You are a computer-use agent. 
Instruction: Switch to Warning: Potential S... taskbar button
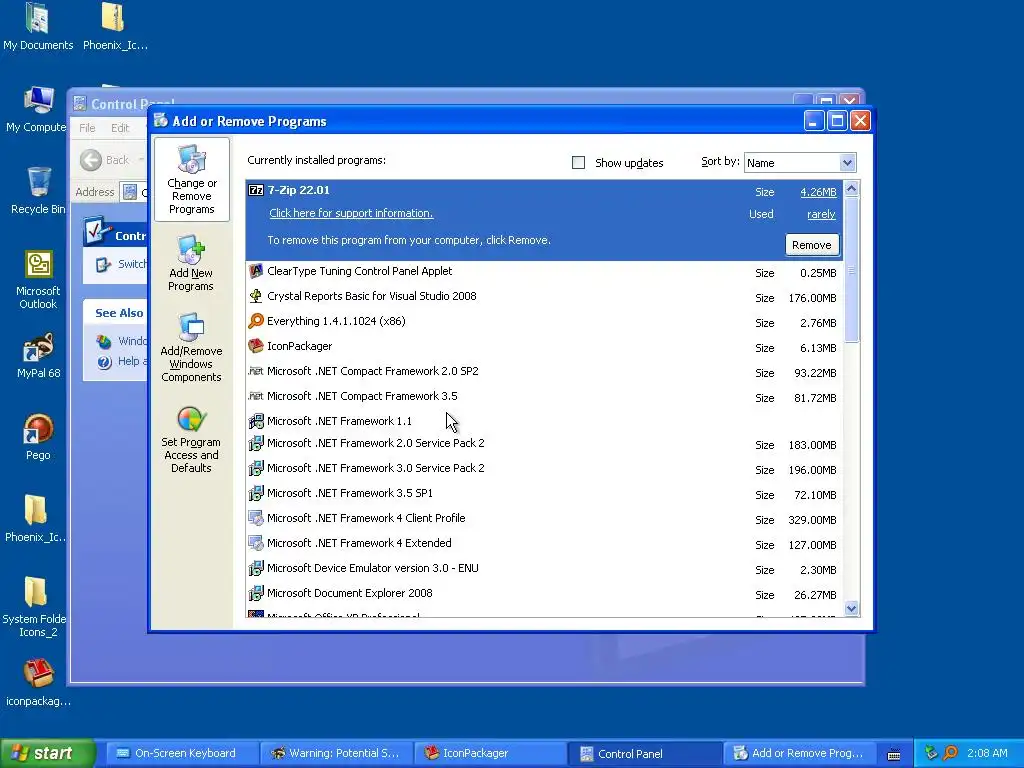pyautogui.click(x=336, y=754)
